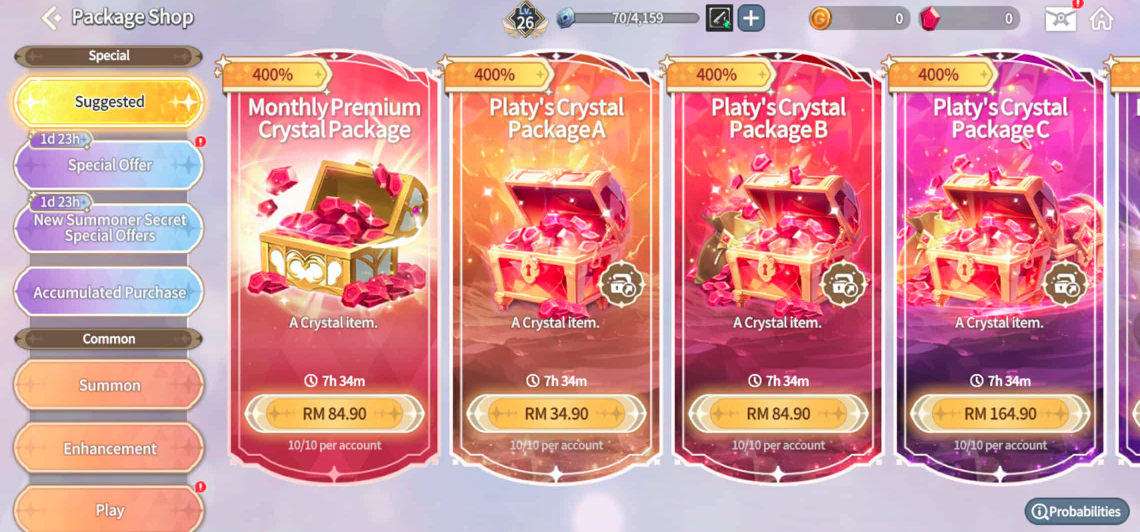This screenshot has width=1140, height=532.
Task: Open the Special Offer tab
Action: click(109, 165)
